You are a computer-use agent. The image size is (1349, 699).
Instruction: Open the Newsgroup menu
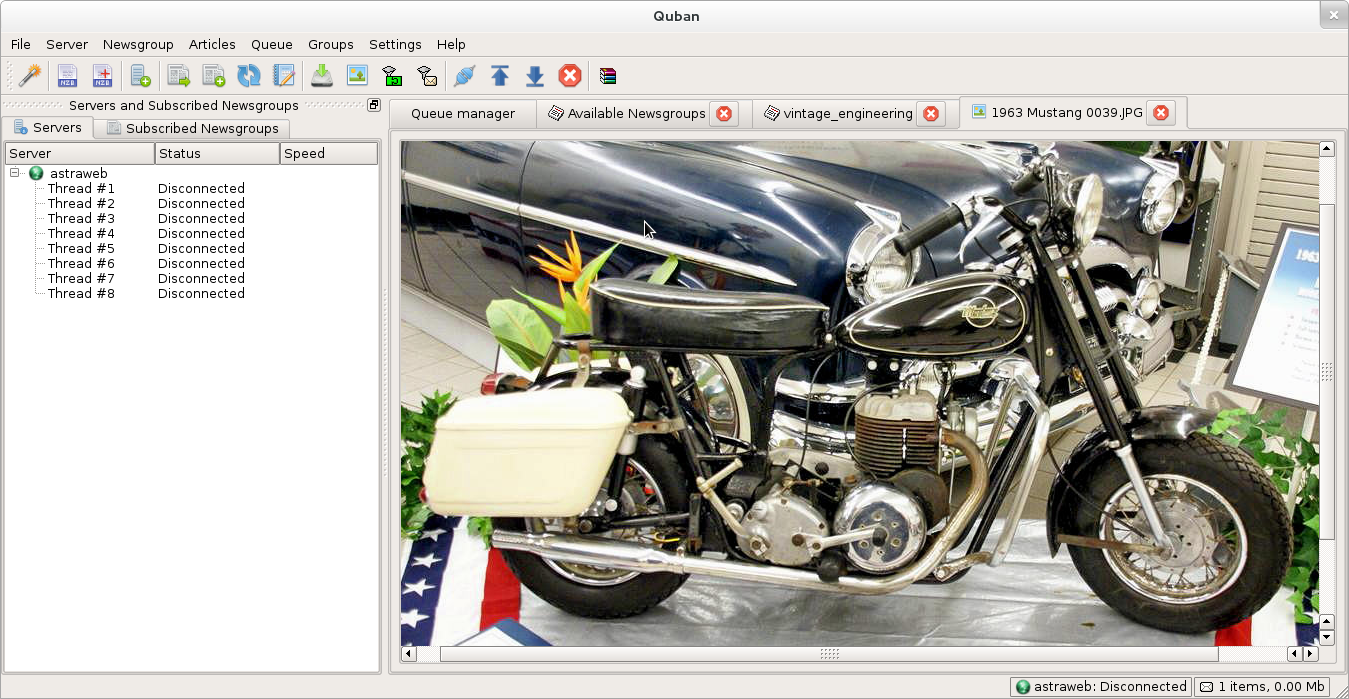[x=138, y=44]
